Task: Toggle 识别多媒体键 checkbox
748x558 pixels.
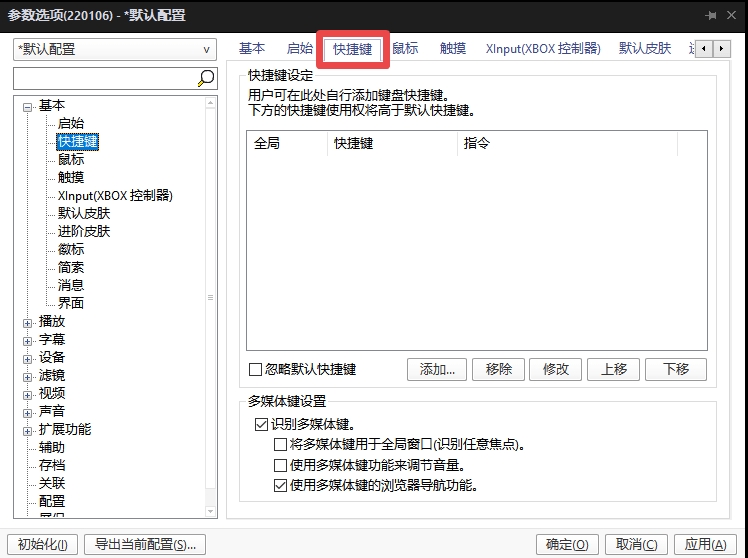Action: click(262, 424)
